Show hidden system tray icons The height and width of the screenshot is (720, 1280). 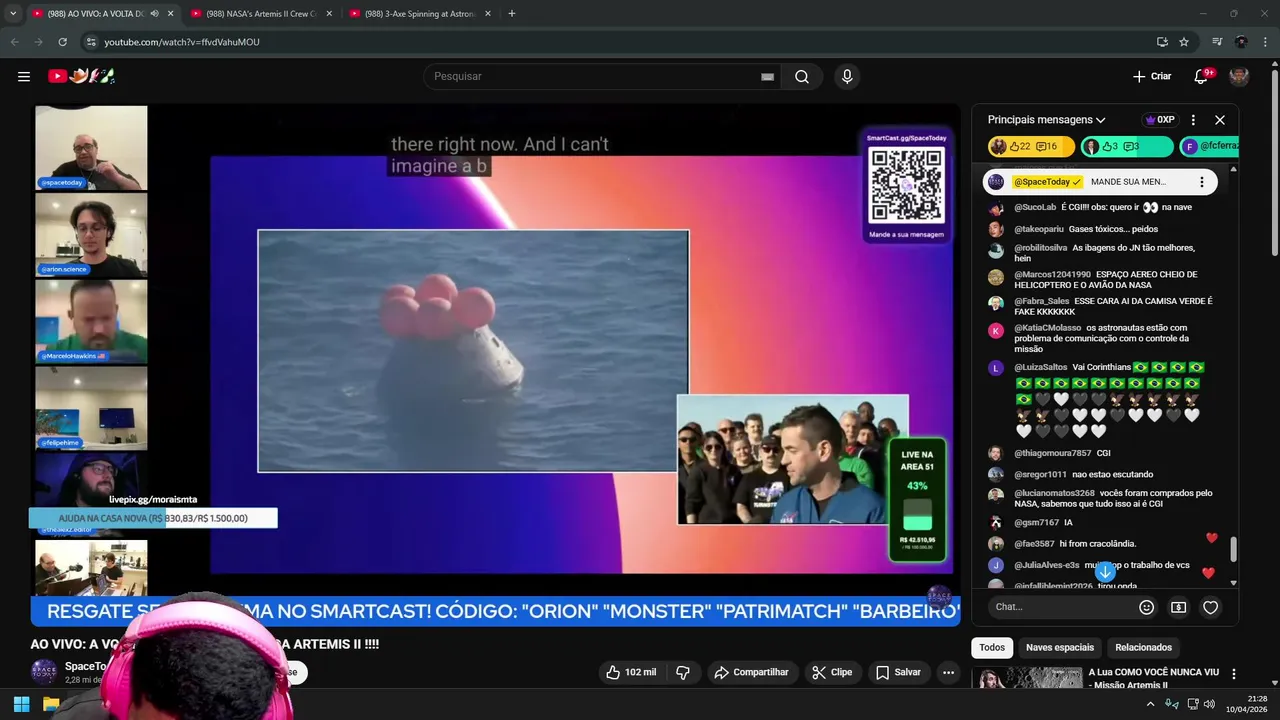1150,704
